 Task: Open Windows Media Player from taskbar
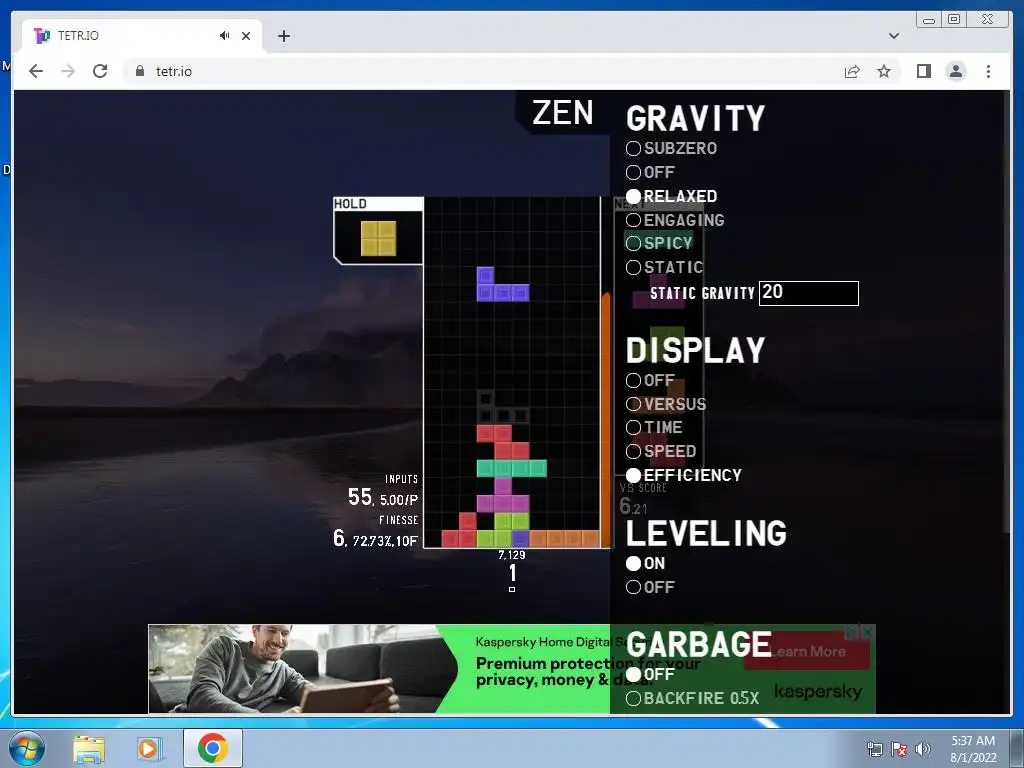tap(148, 748)
